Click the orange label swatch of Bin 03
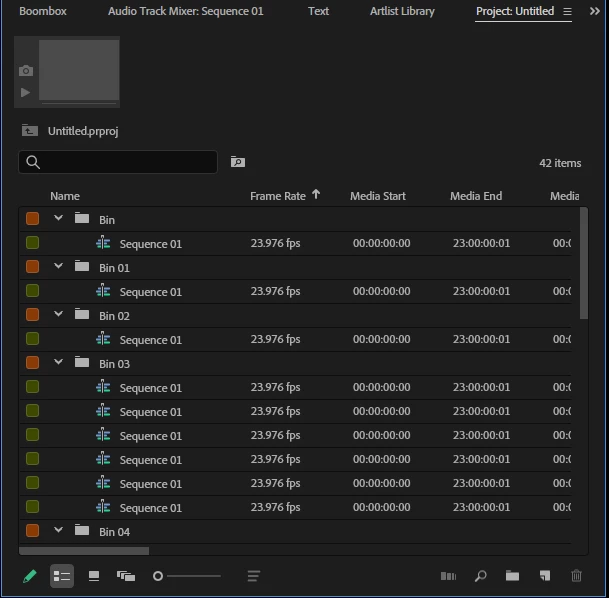This screenshot has height=598, width=609. [32, 363]
